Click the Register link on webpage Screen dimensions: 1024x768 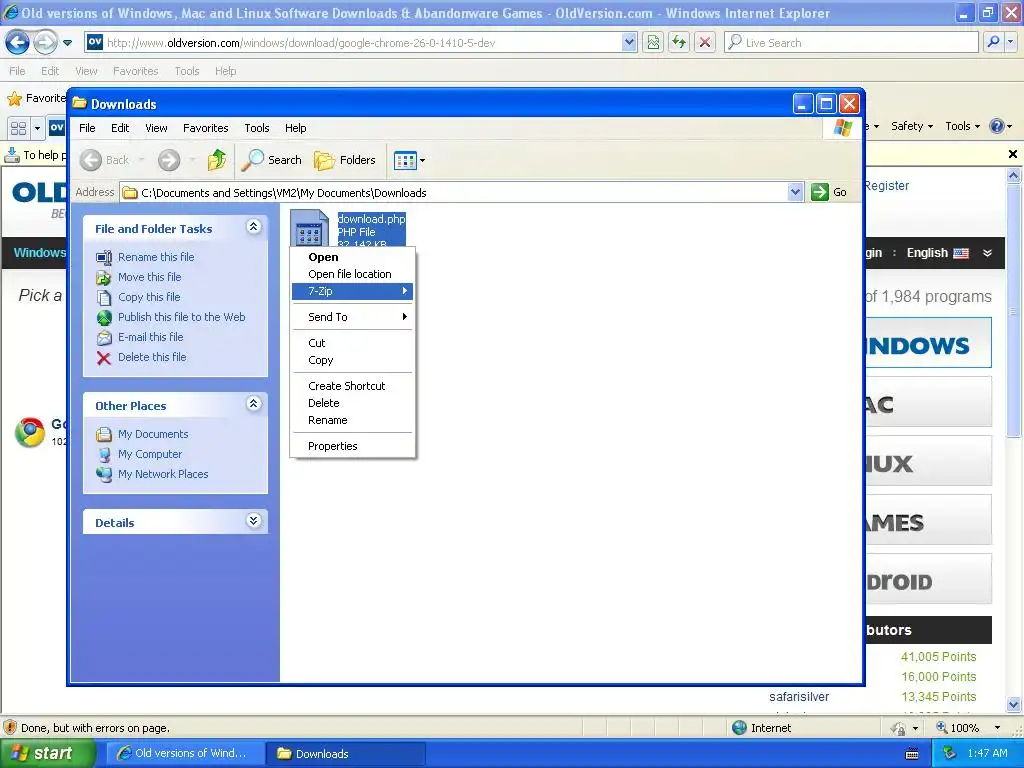[x=886, y=185]
